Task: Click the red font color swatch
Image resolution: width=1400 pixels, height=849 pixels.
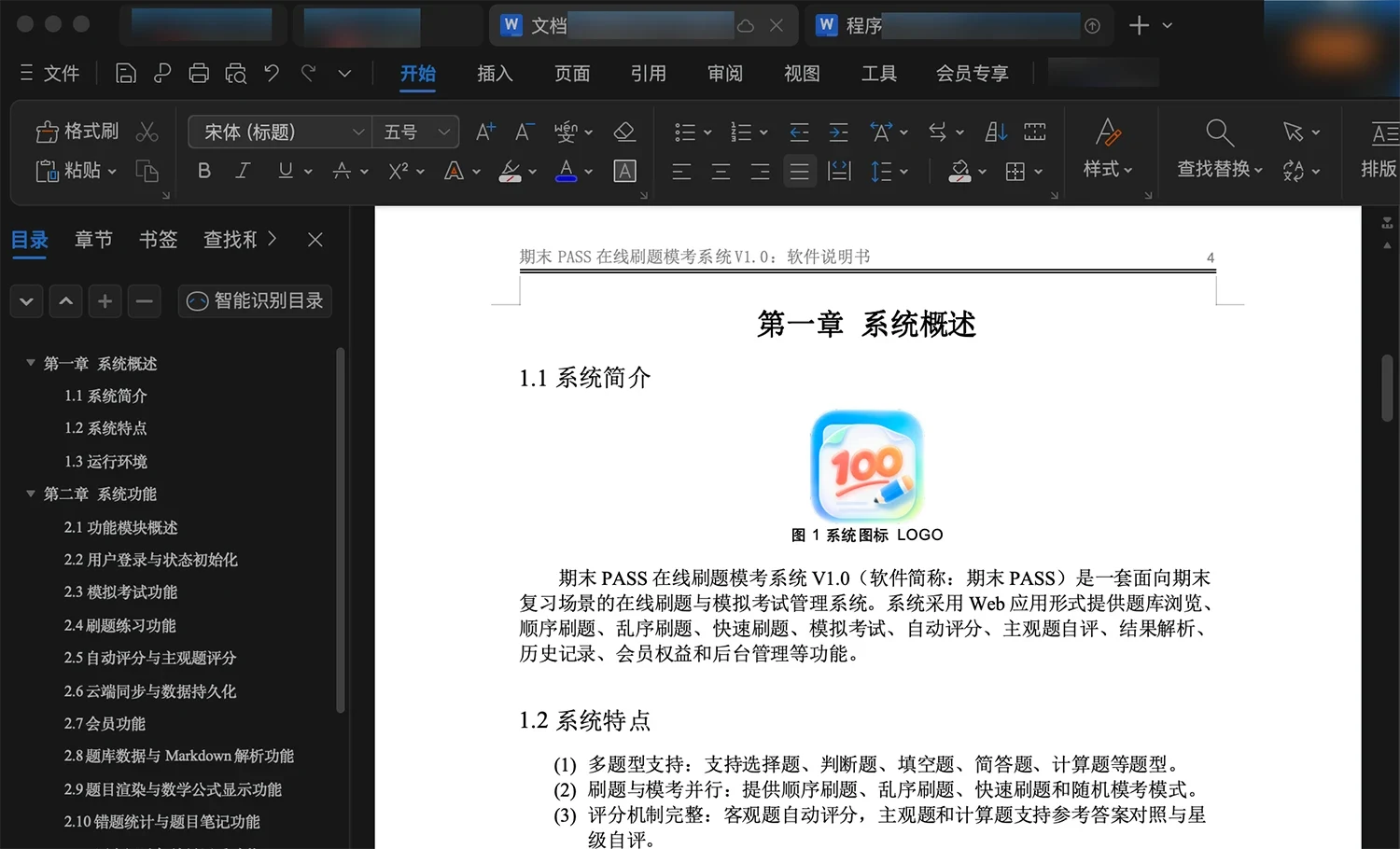Action: coord(567,171)
